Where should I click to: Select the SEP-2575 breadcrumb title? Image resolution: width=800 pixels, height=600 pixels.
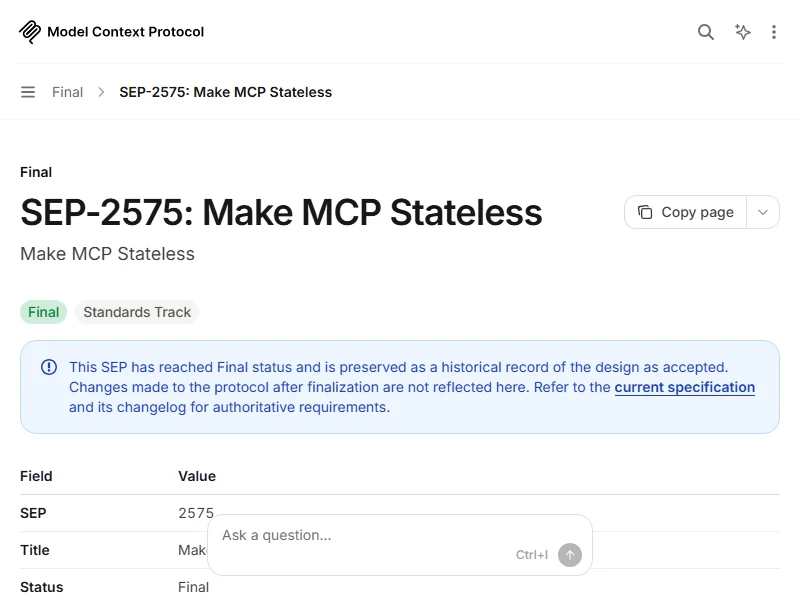[x=226, y=92]
